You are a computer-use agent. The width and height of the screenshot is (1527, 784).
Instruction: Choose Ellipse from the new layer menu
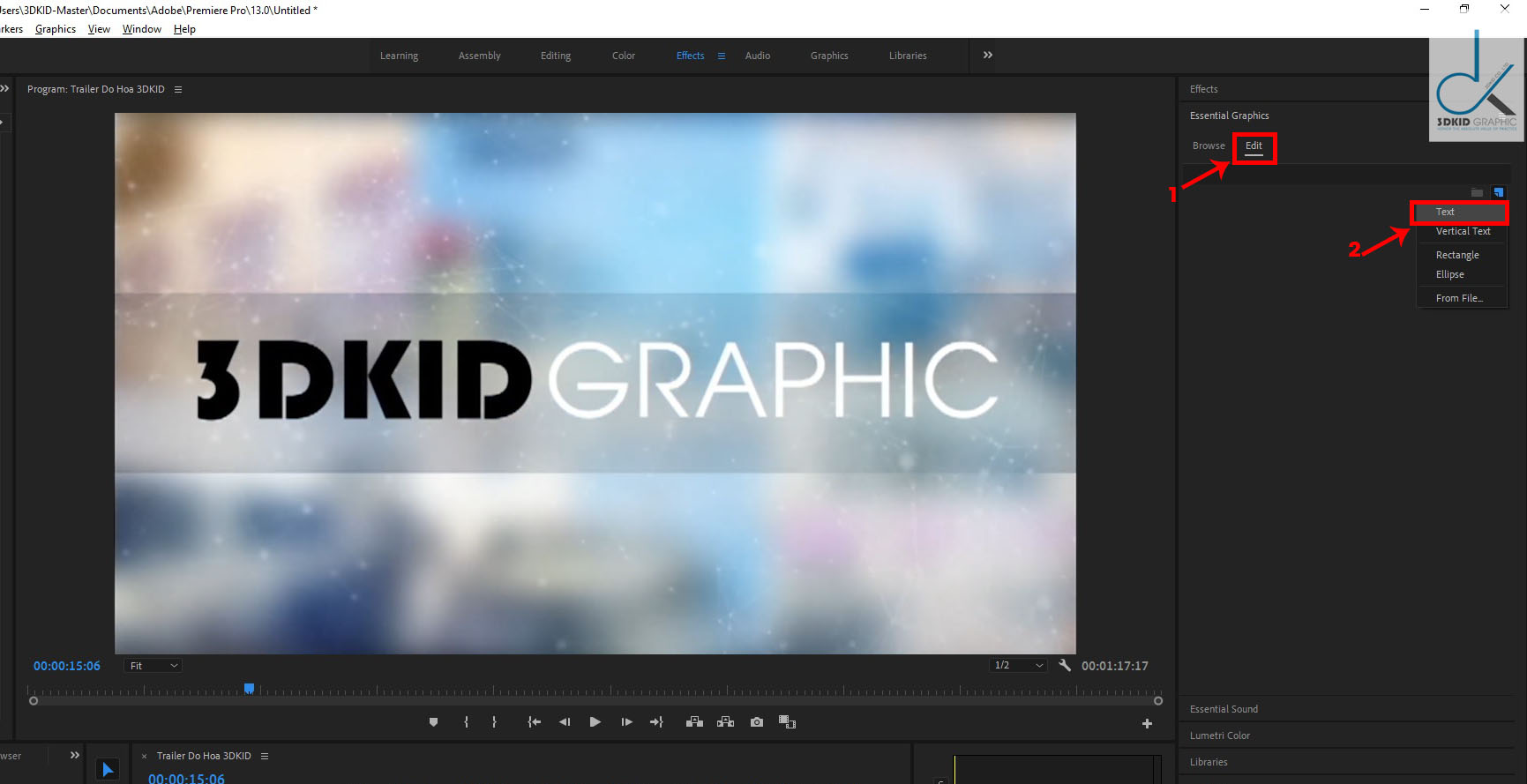click(1462, 274)
